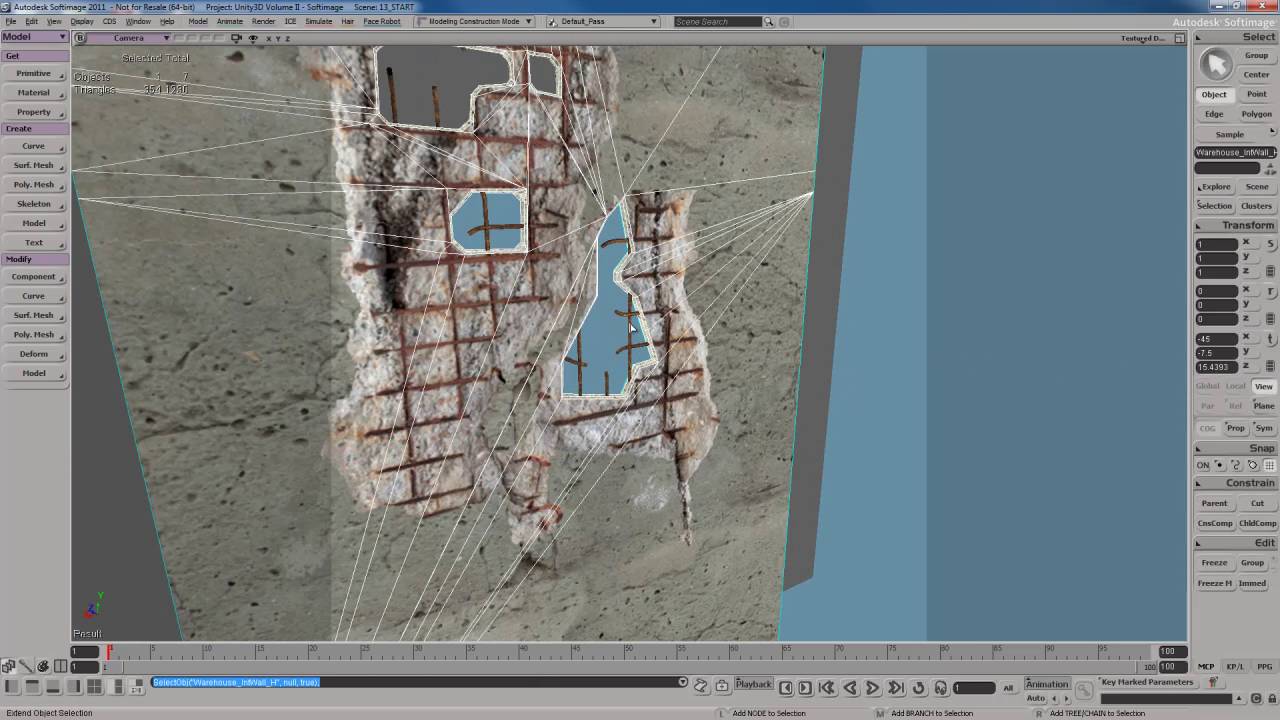Screen dimensions: 1280x720
Task: Click the Freeze button
Action: (1214, 562)
